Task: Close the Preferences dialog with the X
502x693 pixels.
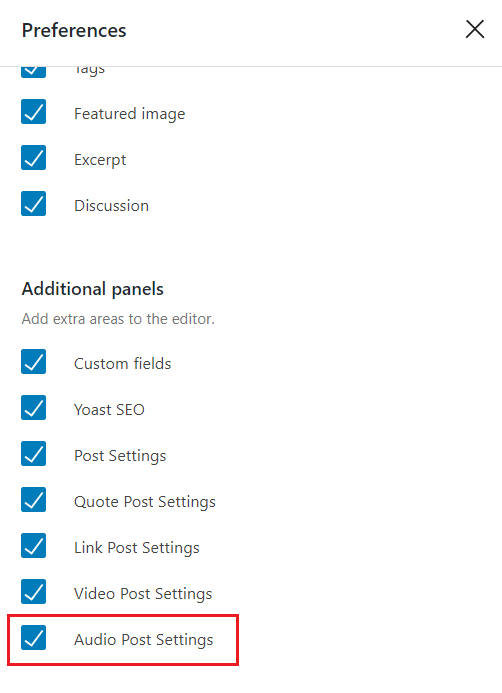Action: click(x=475, y=30)
